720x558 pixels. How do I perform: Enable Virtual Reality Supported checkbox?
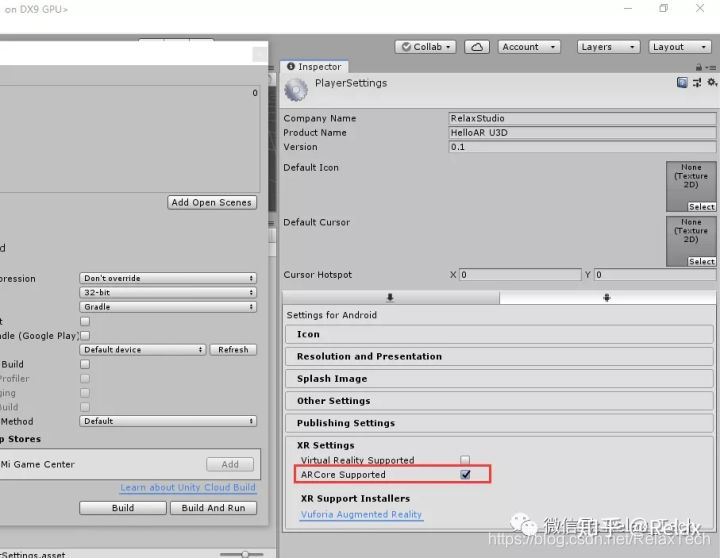[465, 460]
